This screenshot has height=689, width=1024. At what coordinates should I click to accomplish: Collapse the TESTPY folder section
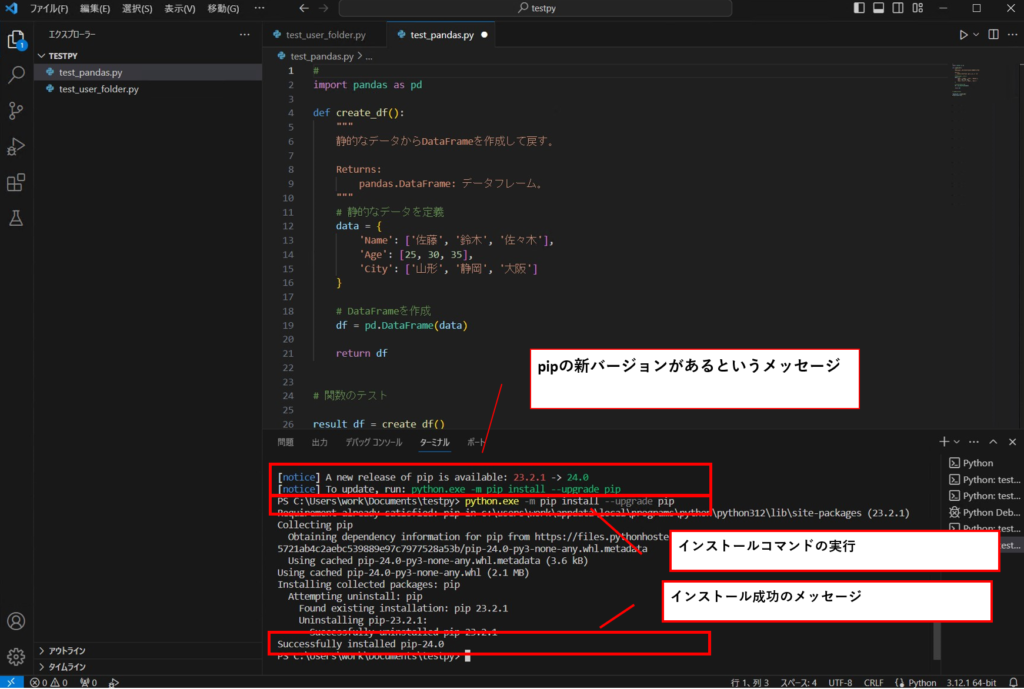pos(148,56)
